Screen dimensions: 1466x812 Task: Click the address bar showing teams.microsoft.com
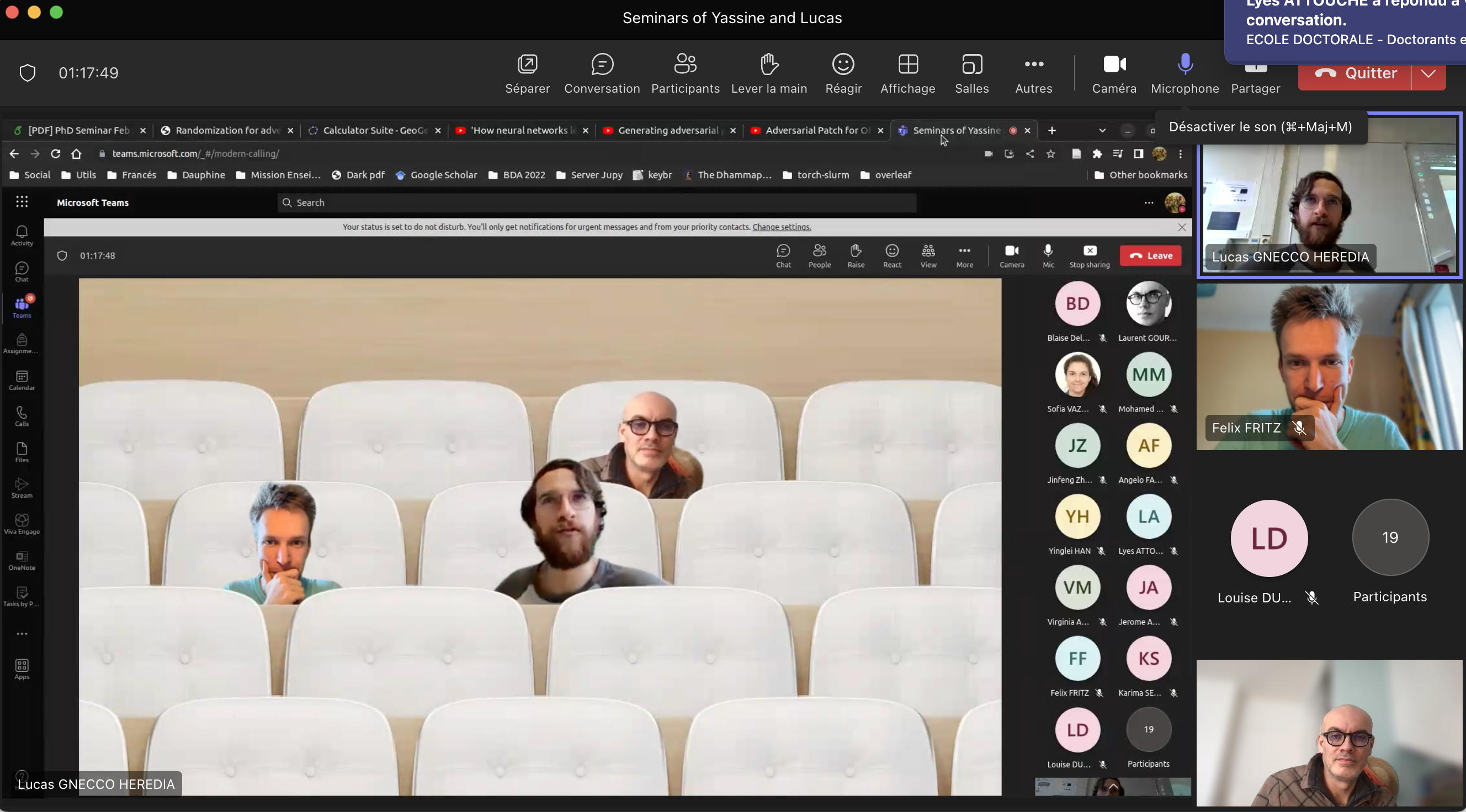coord(535,153)
